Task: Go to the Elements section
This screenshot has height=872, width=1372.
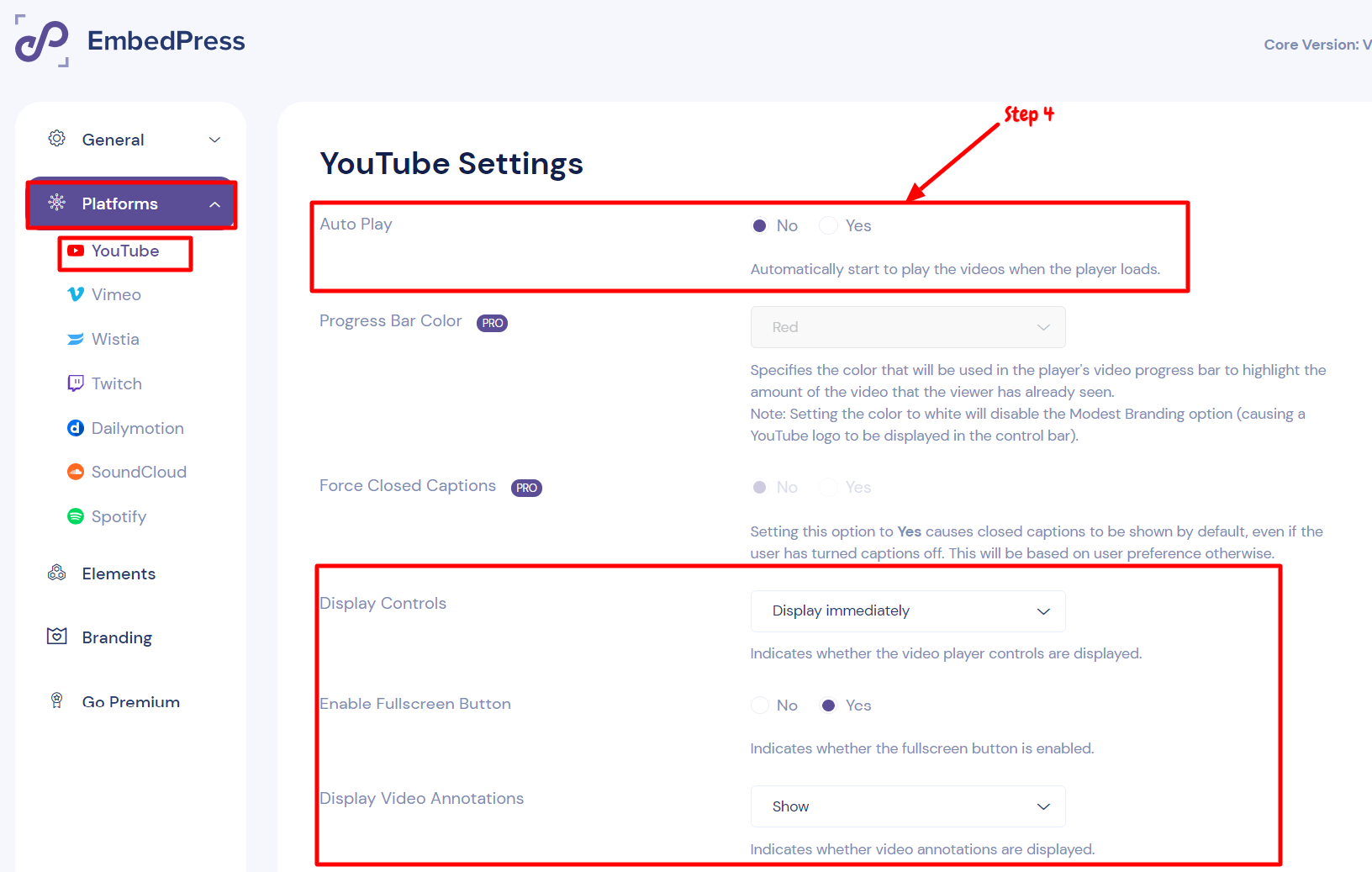Action: tap(119, 573)
